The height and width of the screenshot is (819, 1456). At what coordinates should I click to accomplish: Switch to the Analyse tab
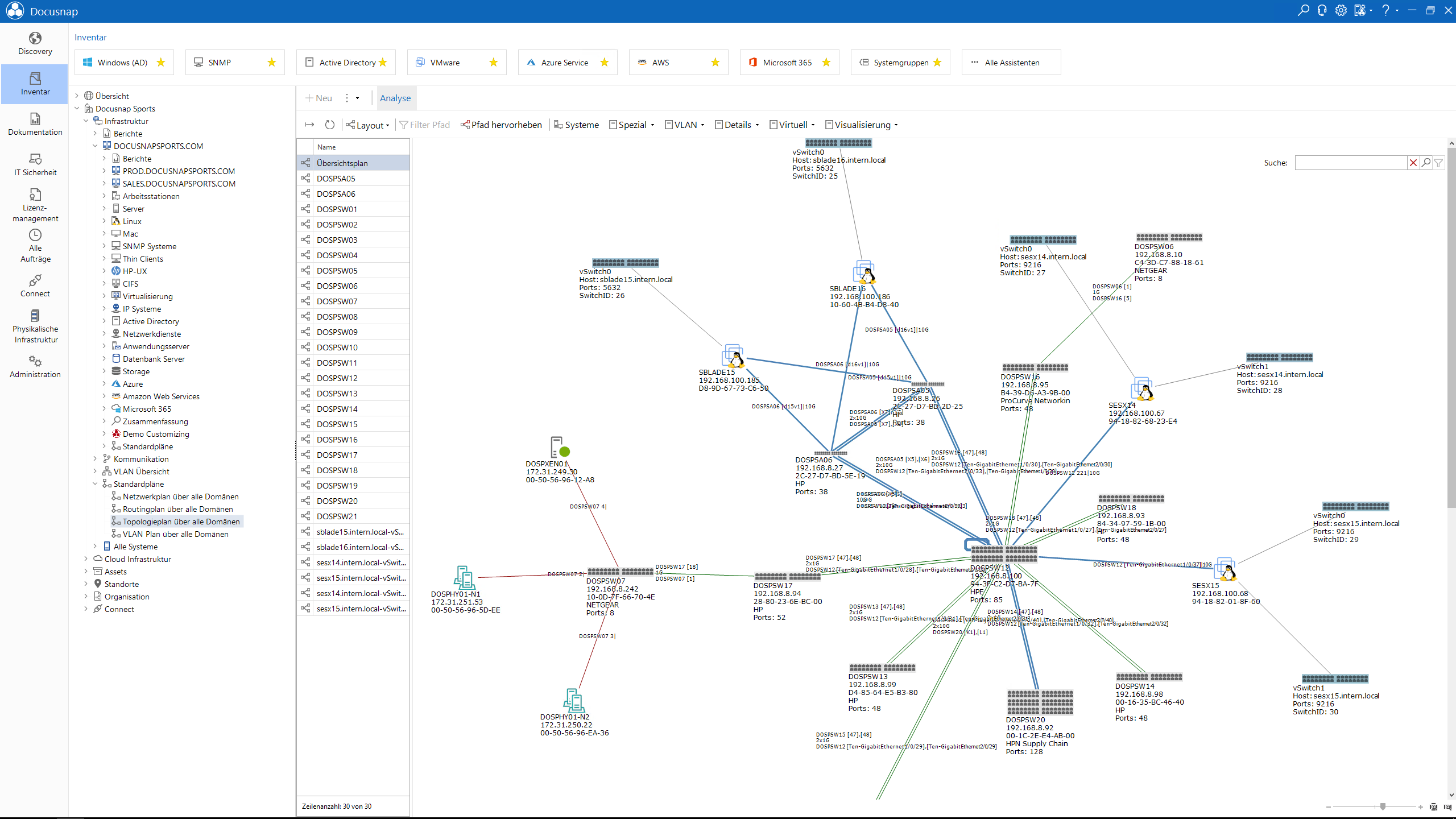tap(395, 98)
